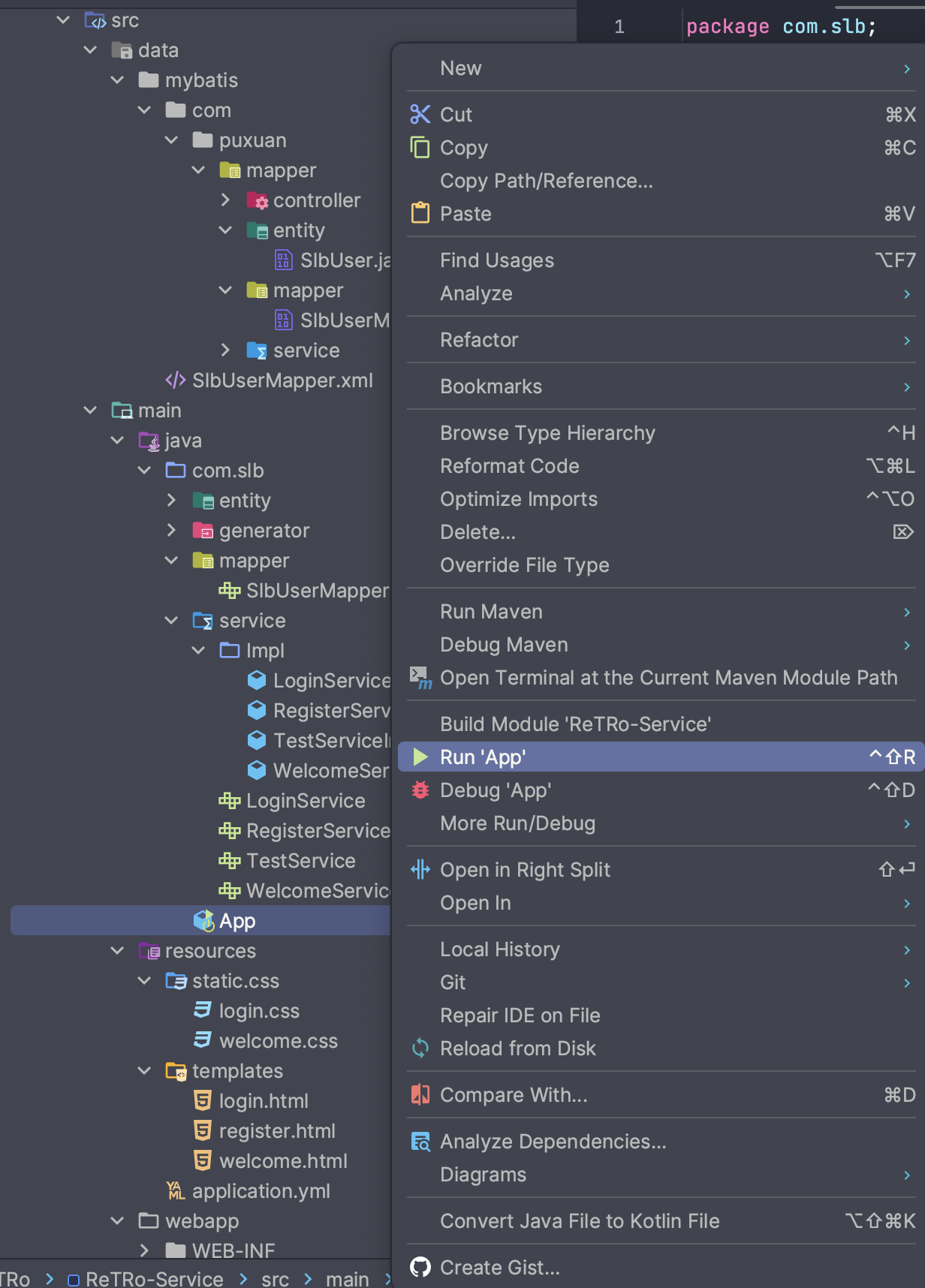The width and height of the screenshot is (925, 1288).
Task: Select Repair IDE on File
Action: [661, 1016]
